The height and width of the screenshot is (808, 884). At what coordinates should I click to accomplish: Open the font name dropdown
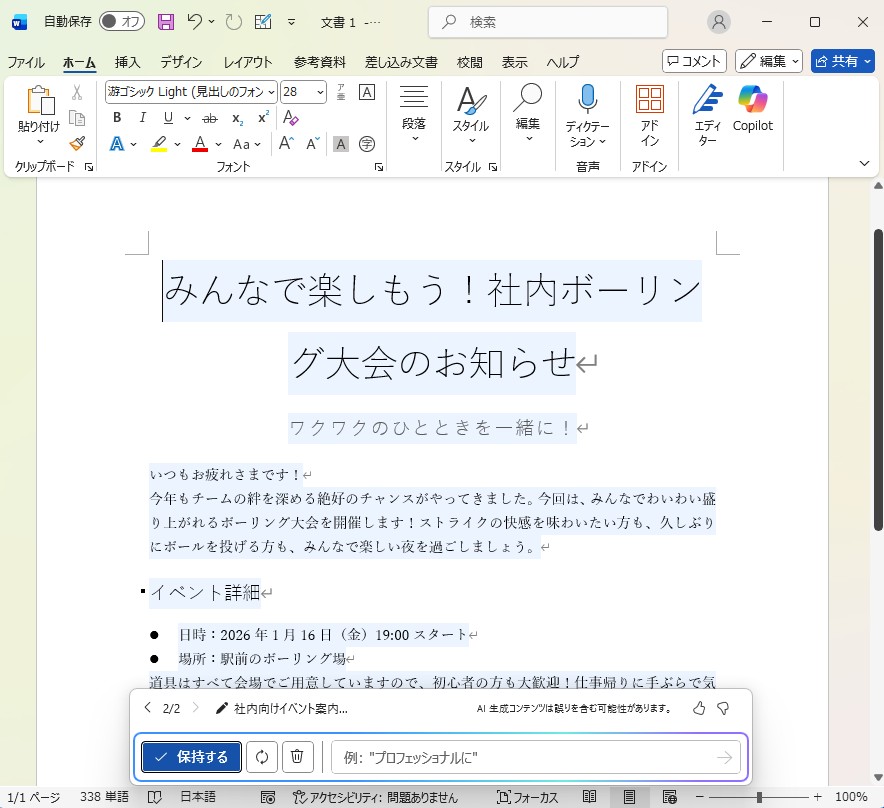click(271, 92)
